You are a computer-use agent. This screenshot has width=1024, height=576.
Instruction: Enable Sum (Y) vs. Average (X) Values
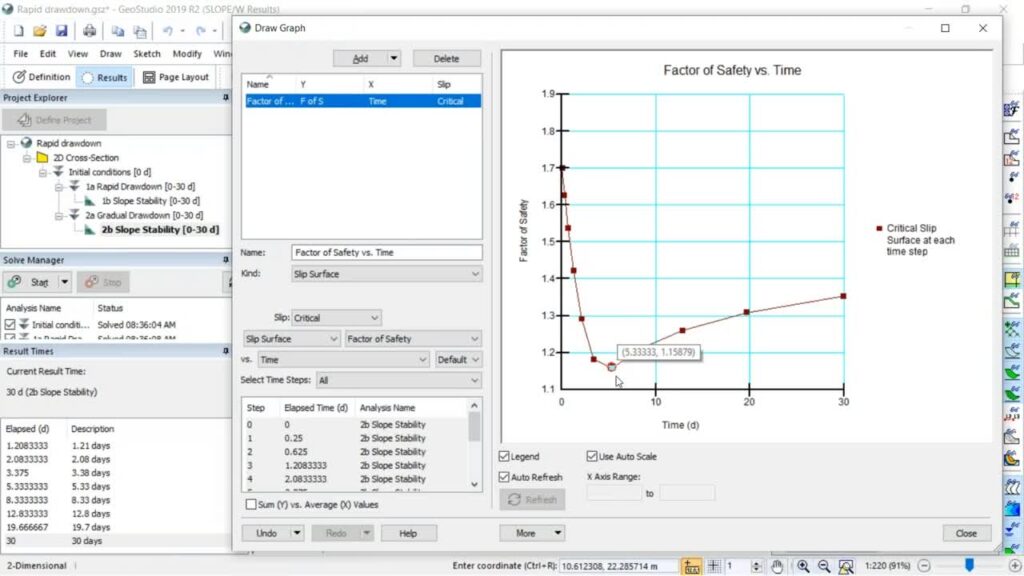[251, 505]
